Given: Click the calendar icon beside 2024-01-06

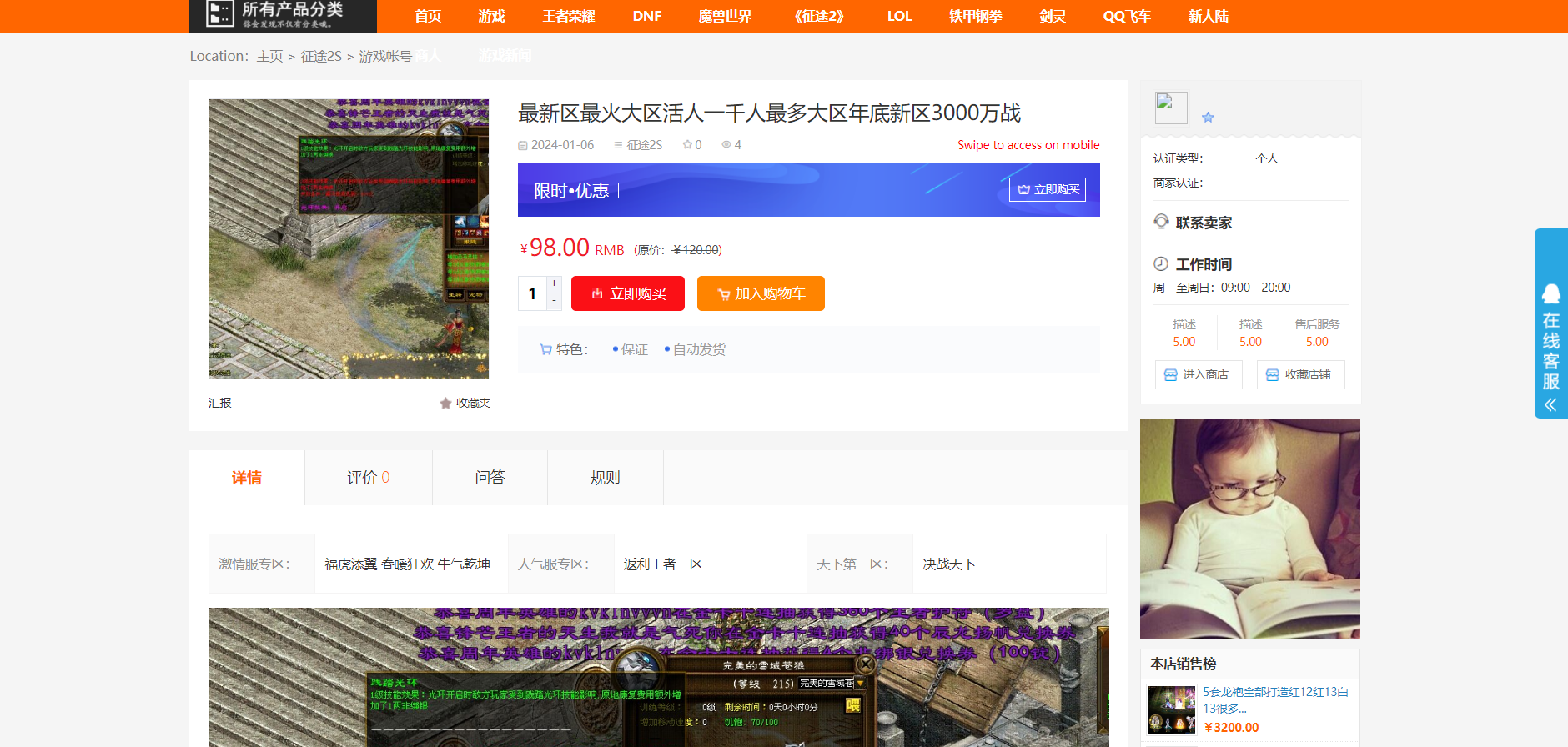Looking at the screenshot, I should tap(523, 145).
